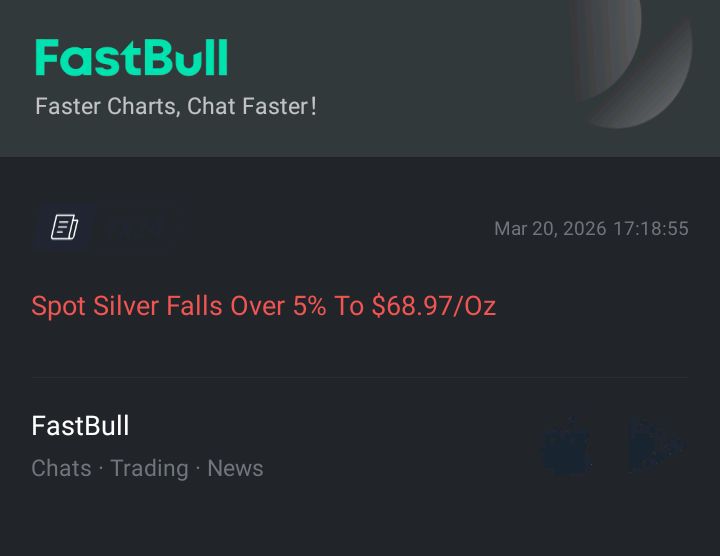The image size is (720, 556).
Task: Click the "Faster Charts, Chat Faster!" tagline
Action: point(176,106)
